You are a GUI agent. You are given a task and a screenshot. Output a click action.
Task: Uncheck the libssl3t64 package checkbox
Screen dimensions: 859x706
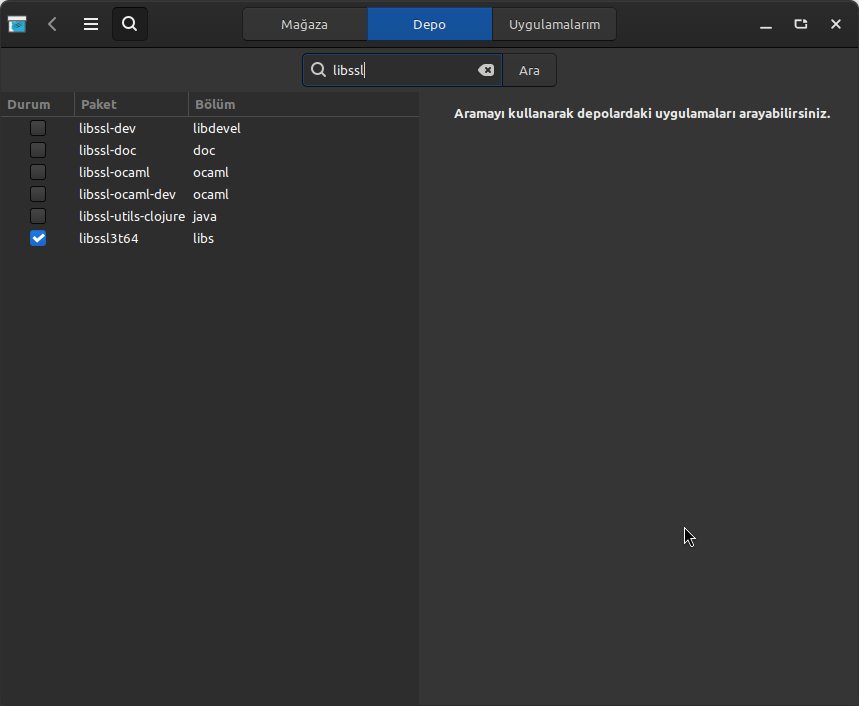[x=38, y=238]
